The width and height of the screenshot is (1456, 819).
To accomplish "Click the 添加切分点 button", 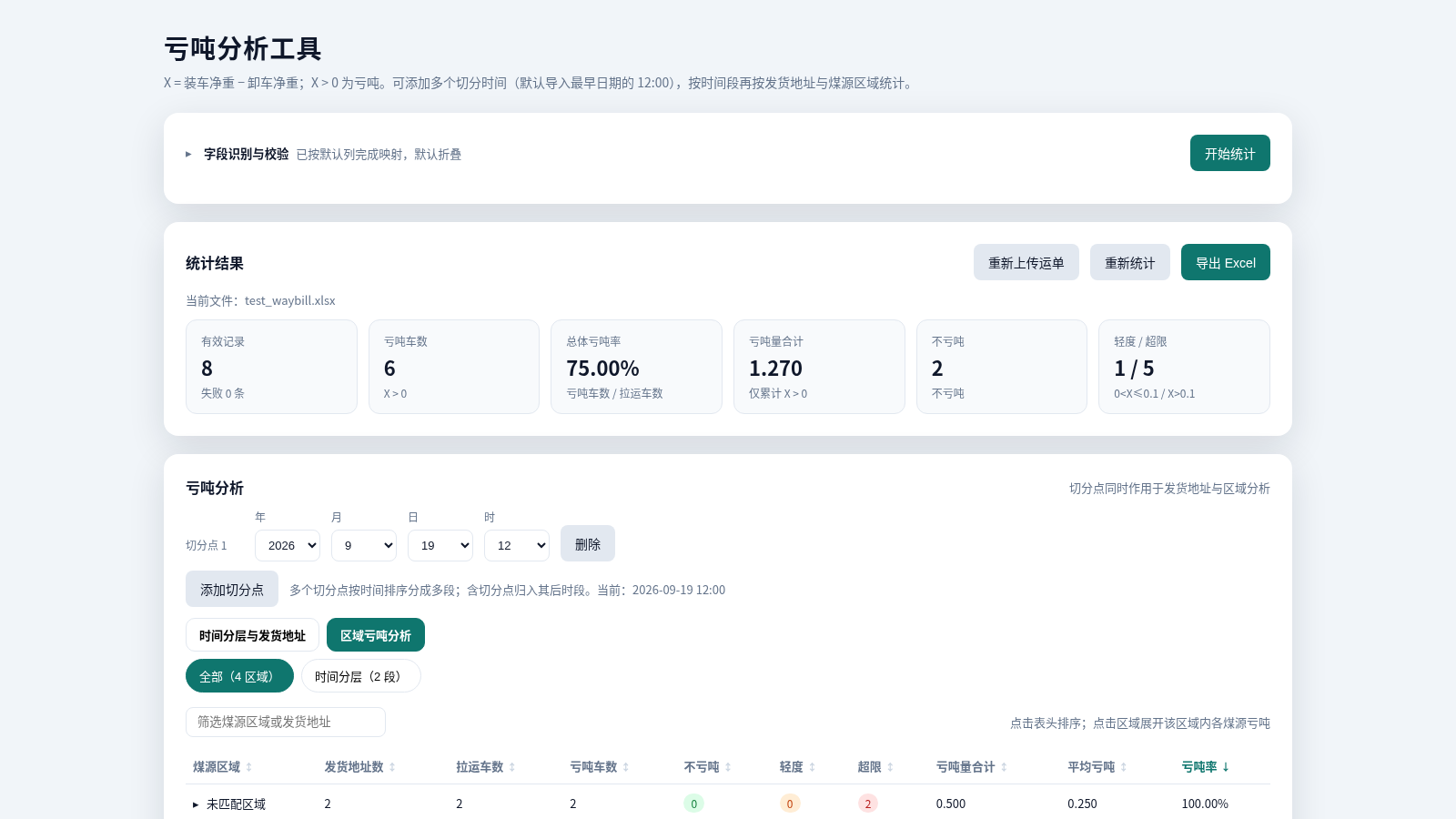I will (232, 589).
